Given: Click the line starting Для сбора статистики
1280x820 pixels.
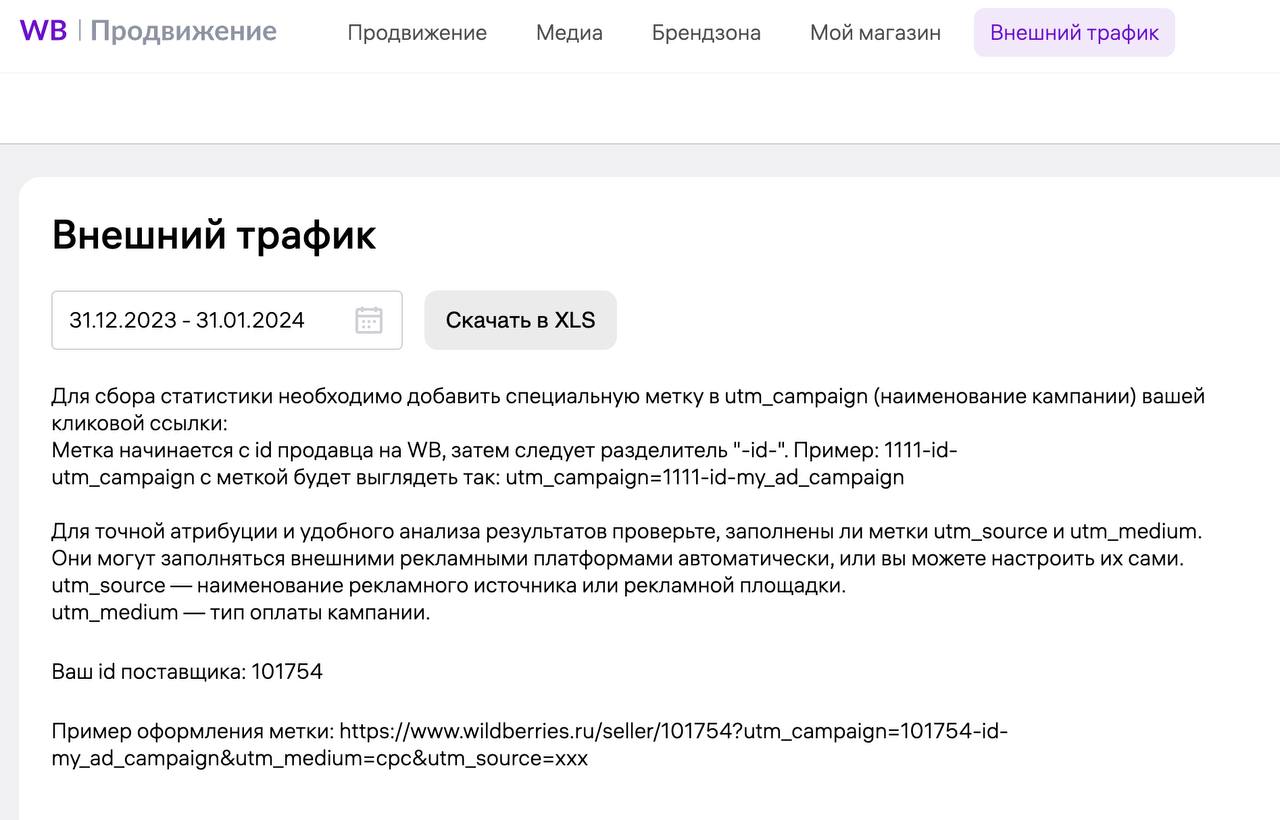Looking at the screenshot, I should pyautogui.click(x=628, y=396).
